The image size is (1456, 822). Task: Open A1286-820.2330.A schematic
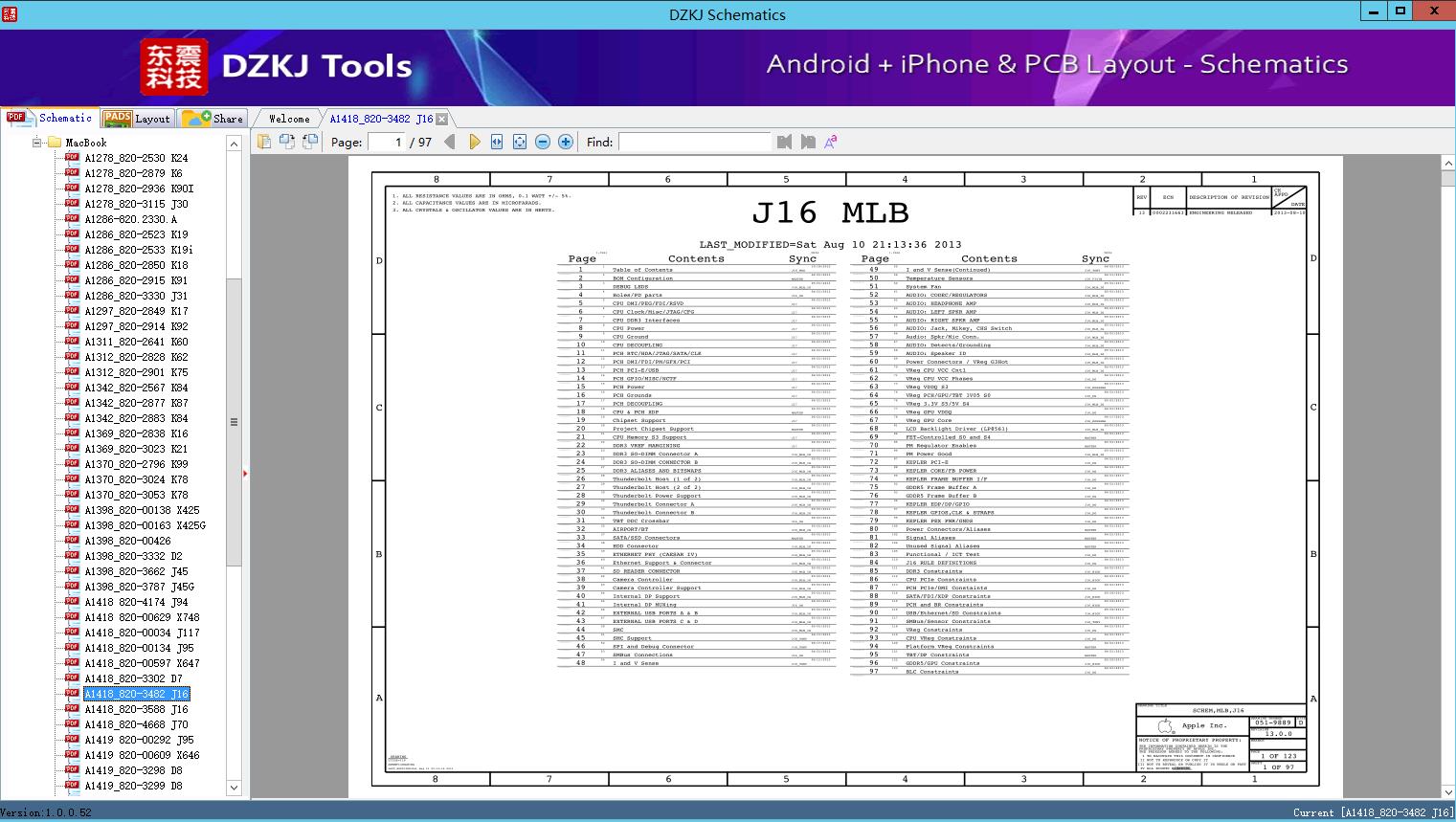click(130, 219)
